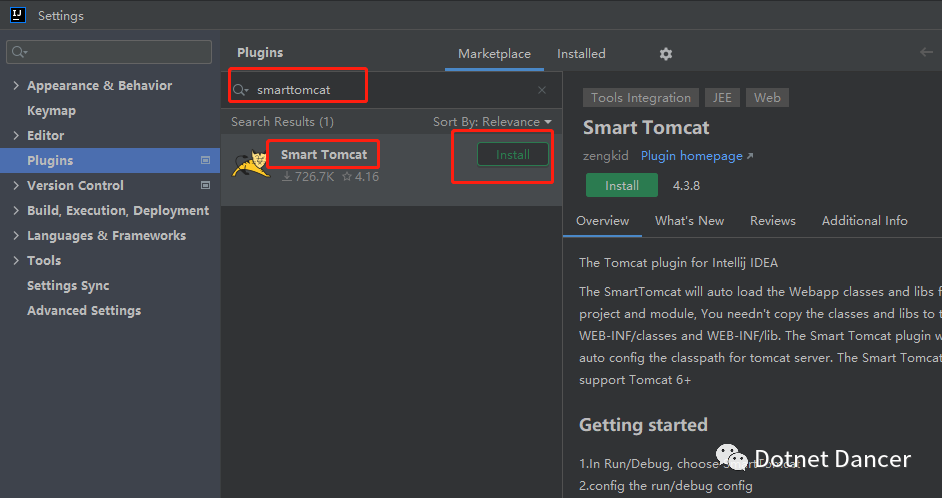Open the Reviews tab

773,221
